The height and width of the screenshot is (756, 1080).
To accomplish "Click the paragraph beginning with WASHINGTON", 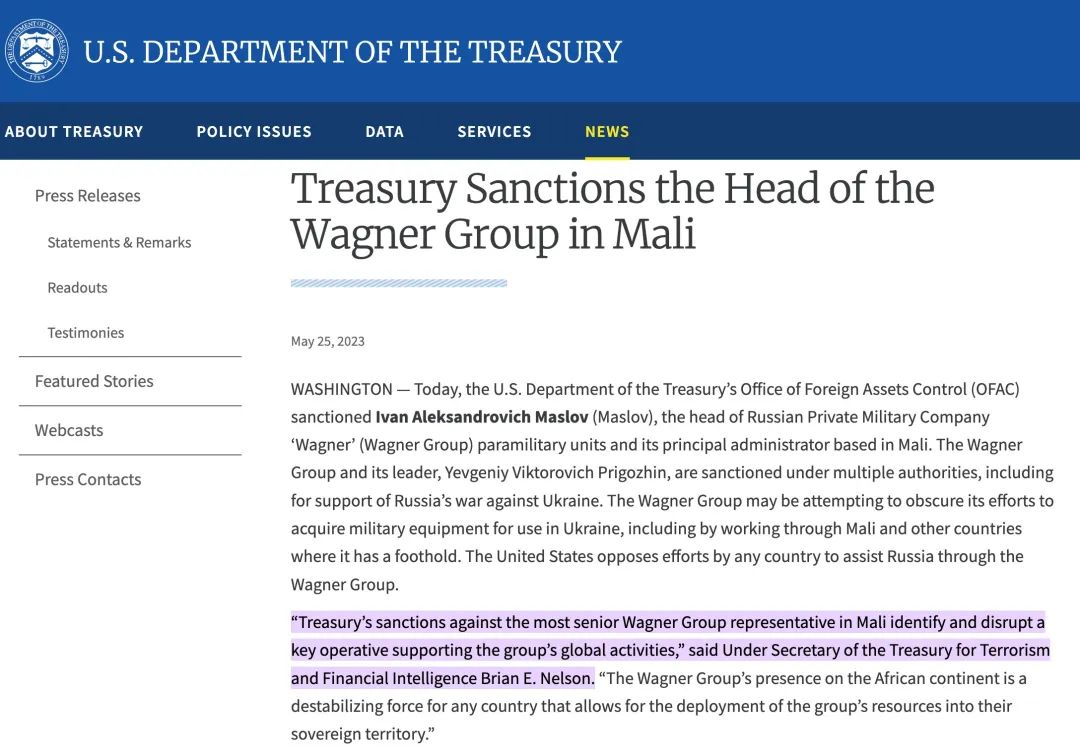I will (x=672, y=487).
